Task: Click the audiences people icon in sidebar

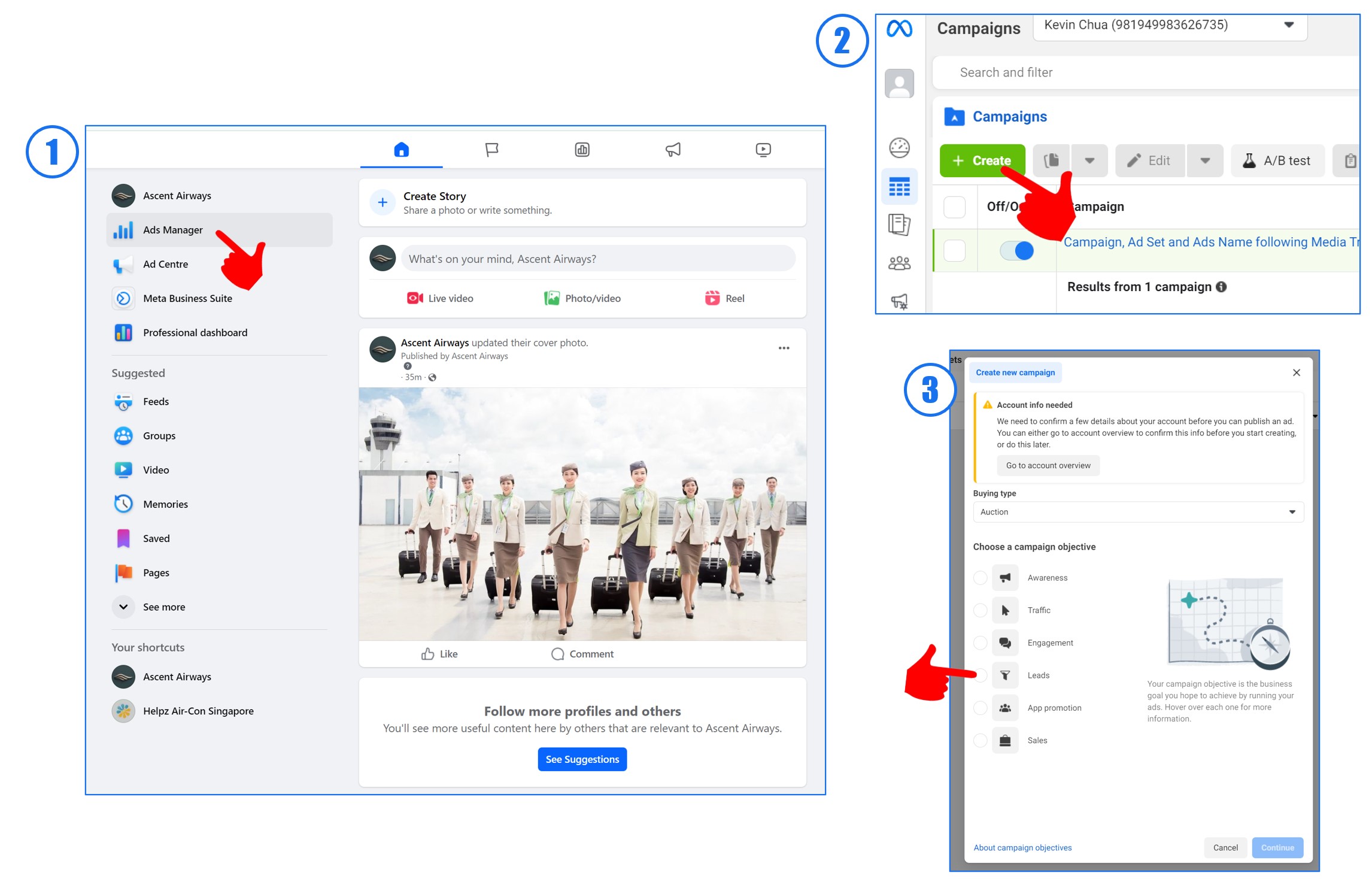Action: 899,263
